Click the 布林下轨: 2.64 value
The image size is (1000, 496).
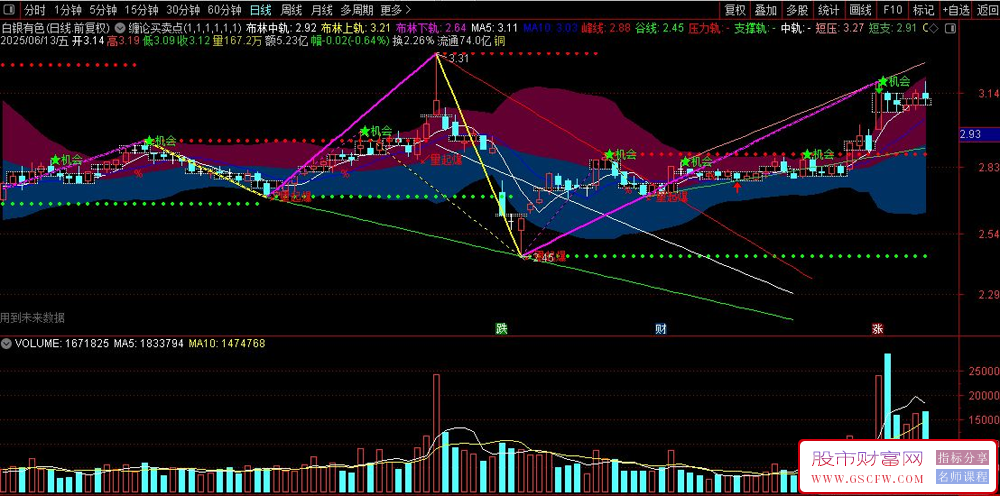[x=431, y=28]
